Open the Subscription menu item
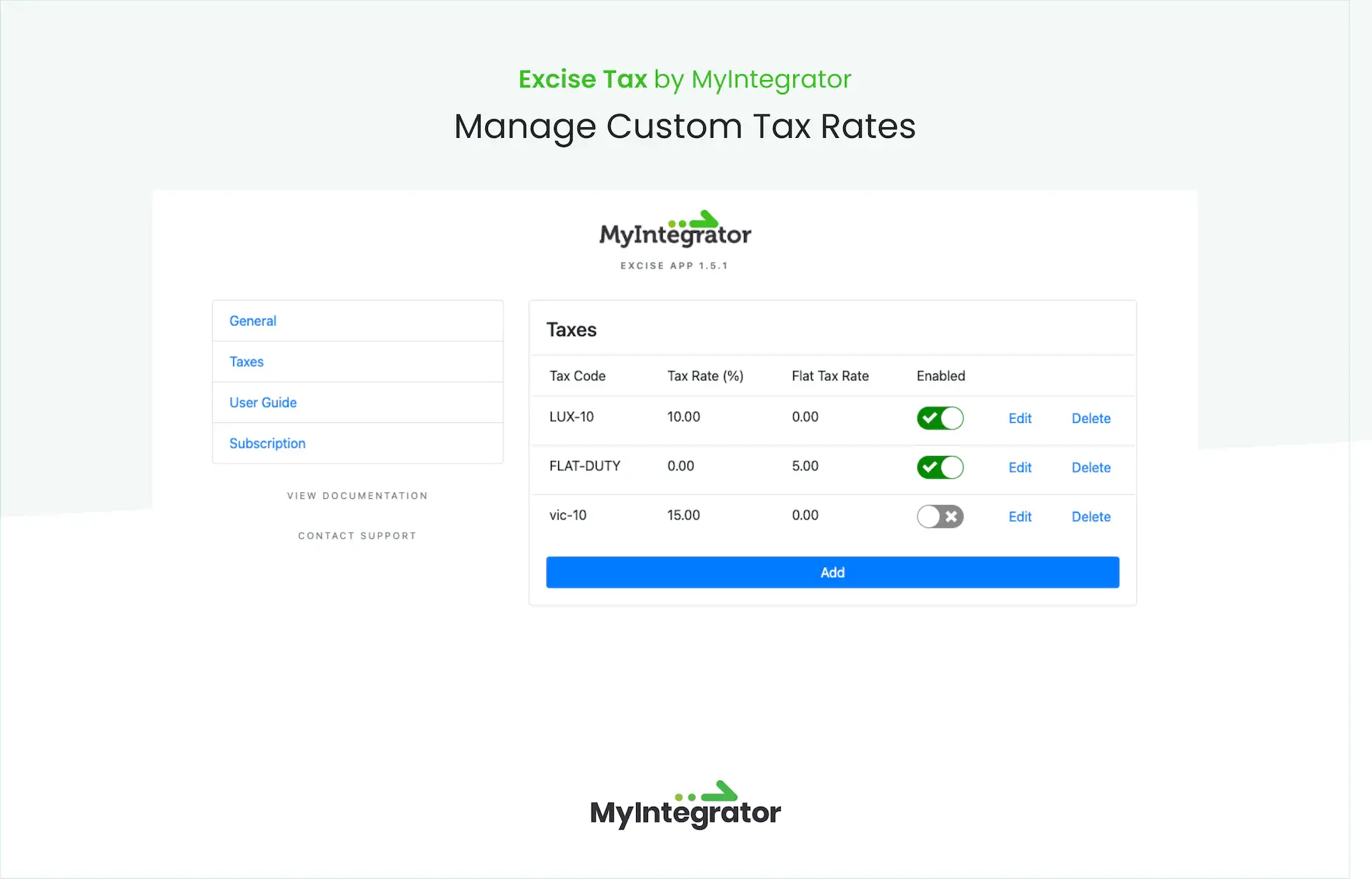This screenshot has width=1372, height=879. coord(357,443)
